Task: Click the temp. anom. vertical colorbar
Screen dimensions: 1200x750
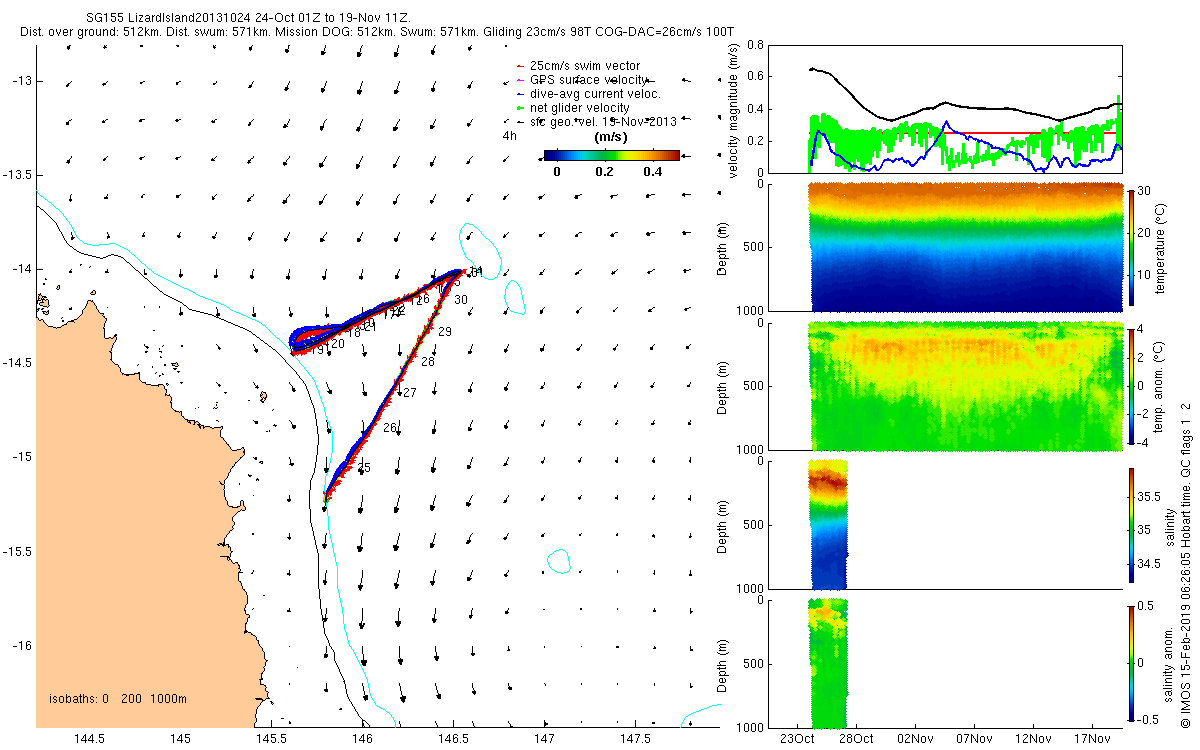Action: click(x=1131, y=385)
